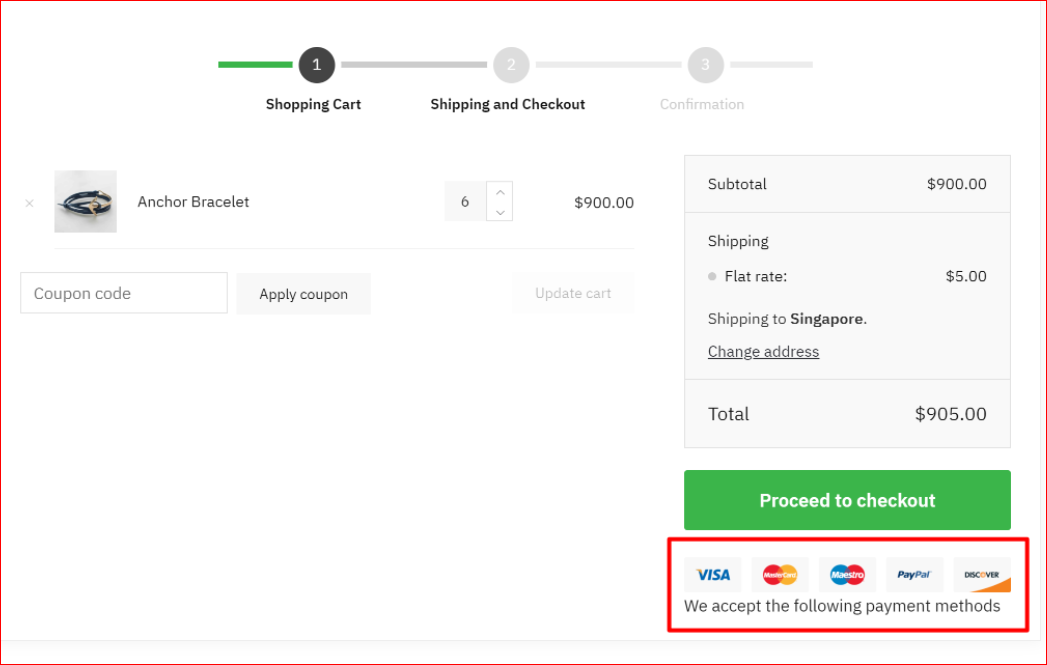Click into the Coupon code field
Screen dimensions: 1047x665
124,293
